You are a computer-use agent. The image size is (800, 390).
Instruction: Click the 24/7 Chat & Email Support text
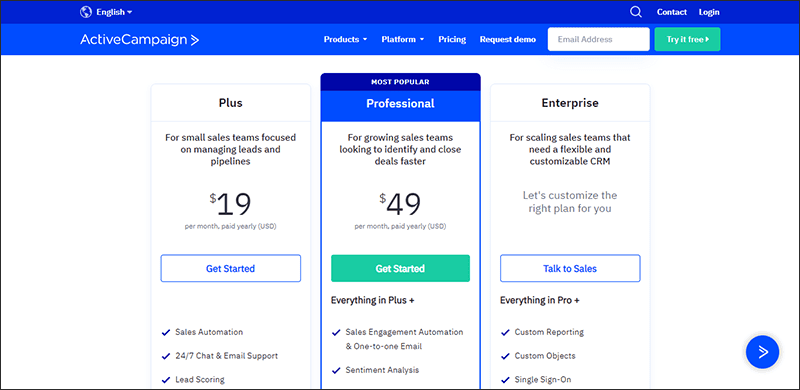click(x=227, y=356)
